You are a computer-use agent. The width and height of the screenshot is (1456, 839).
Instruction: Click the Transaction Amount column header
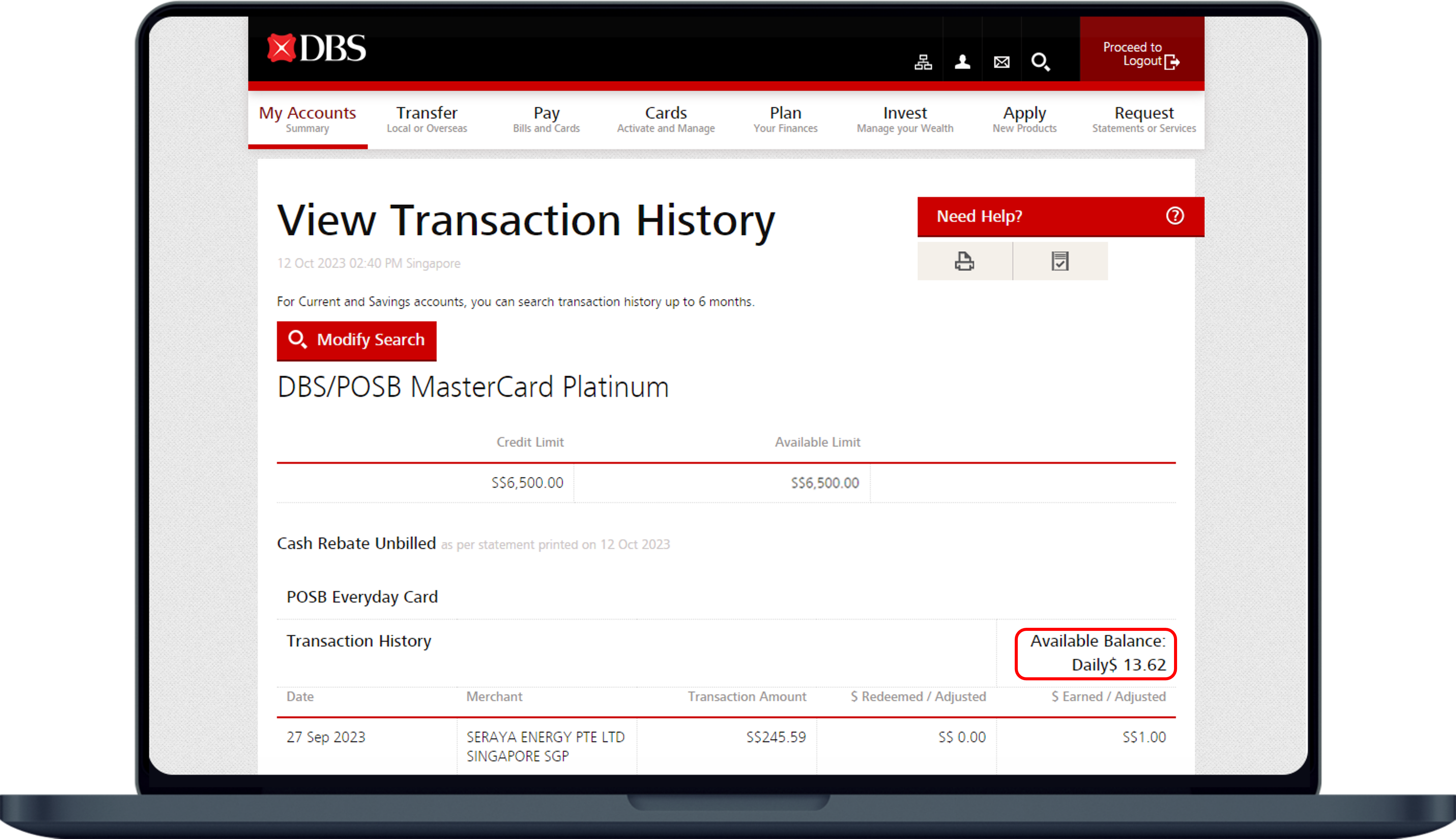point(747,697)
